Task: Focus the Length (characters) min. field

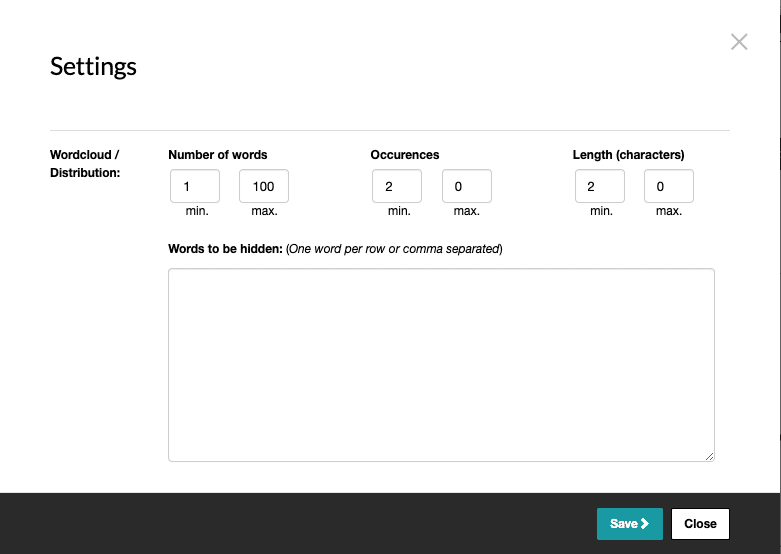Action: (x=600, y=186)
